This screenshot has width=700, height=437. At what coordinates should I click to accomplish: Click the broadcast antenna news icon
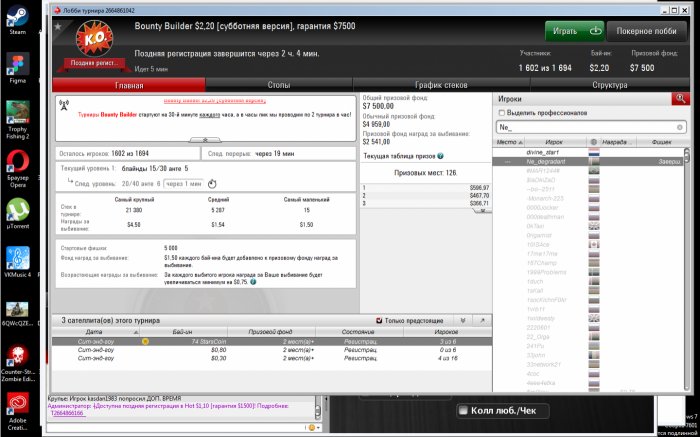pyautogui.click(x=64, y=105)
